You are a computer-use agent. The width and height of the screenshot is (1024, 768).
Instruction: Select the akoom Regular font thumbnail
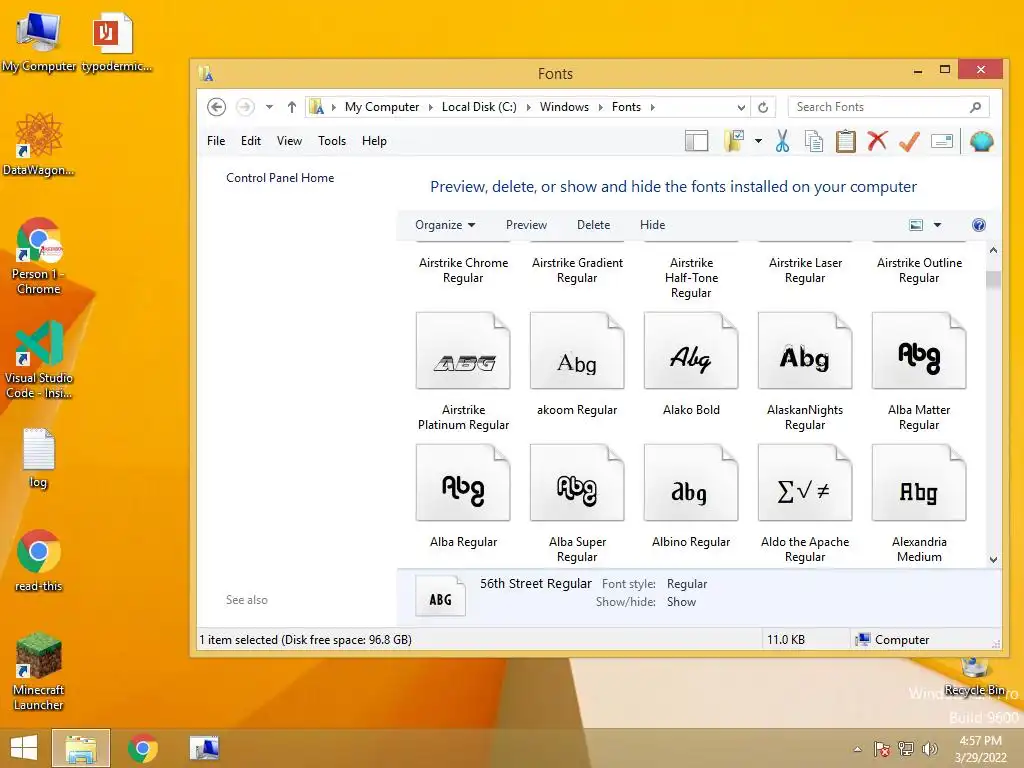tap(577, 351)
